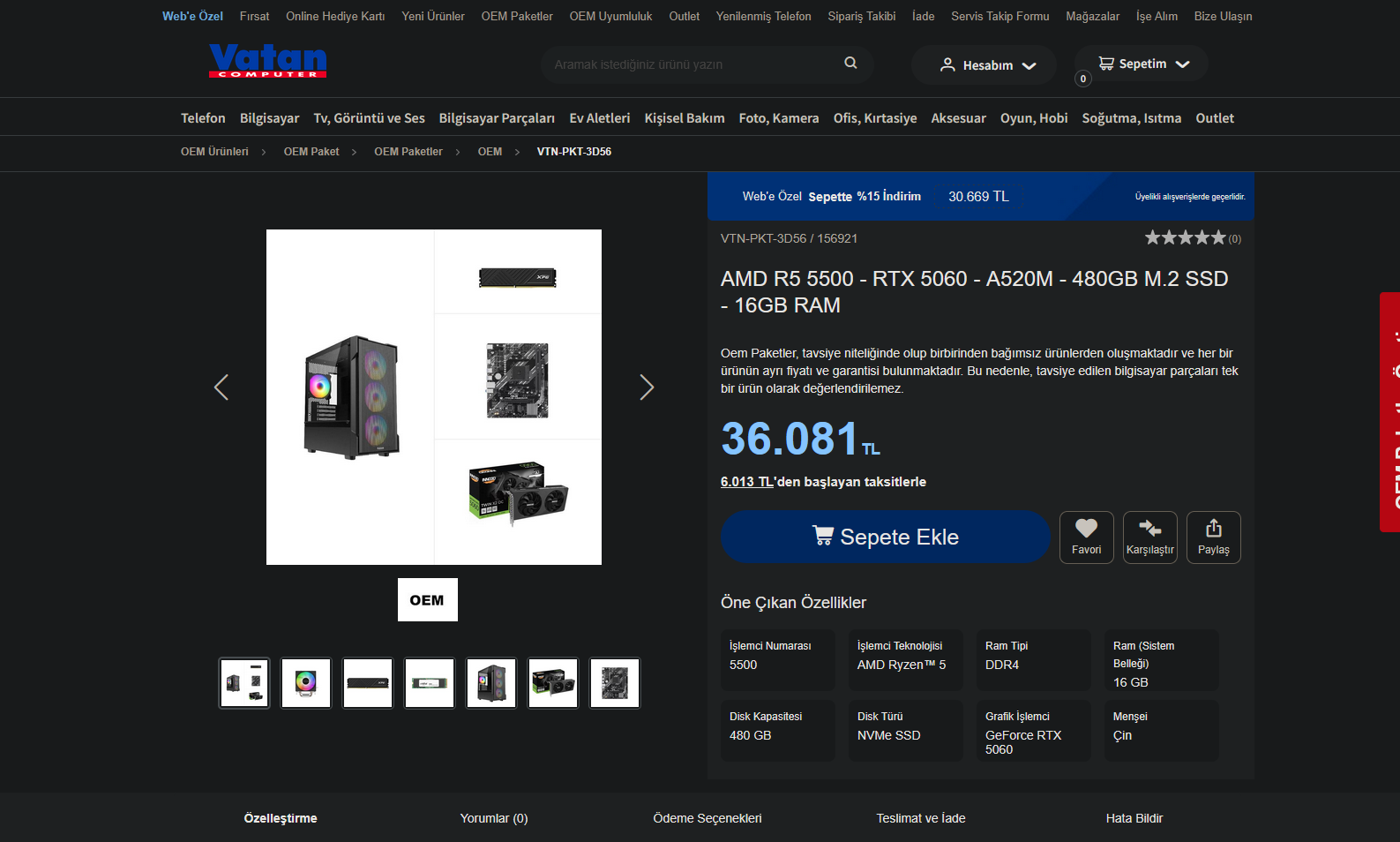
Task: Open the Aksesuar category menu
Action: tap(959, 118)
